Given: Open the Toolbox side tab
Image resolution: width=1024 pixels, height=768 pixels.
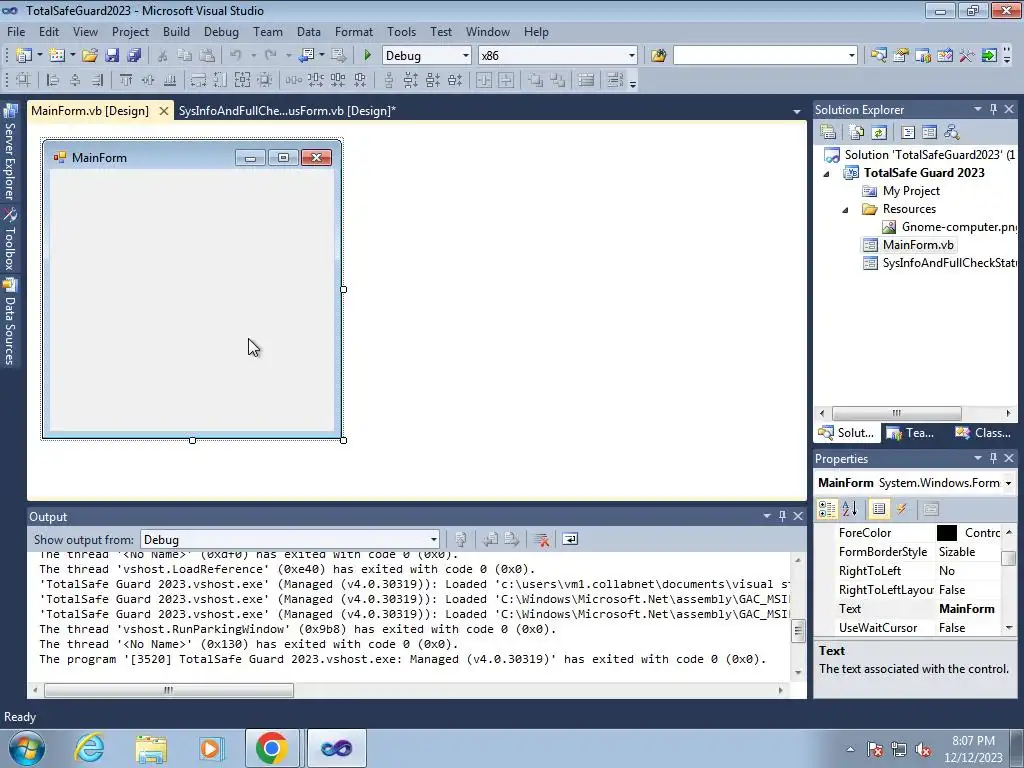Looking at the screenshot, I should pyautogui.click(x=10, y=239).
